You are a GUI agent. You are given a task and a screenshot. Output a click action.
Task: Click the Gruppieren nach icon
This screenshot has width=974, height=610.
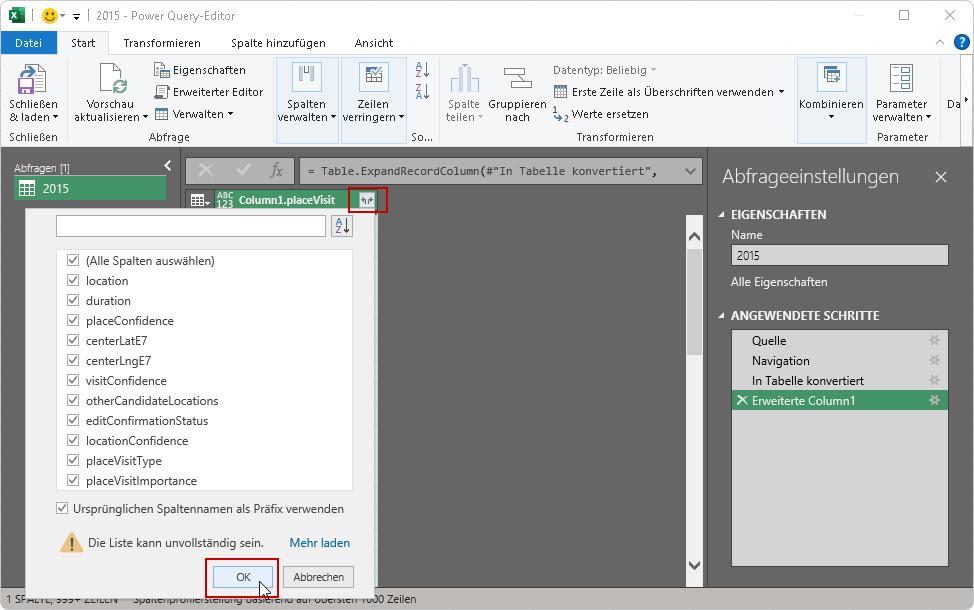click(x=517, y=80)
